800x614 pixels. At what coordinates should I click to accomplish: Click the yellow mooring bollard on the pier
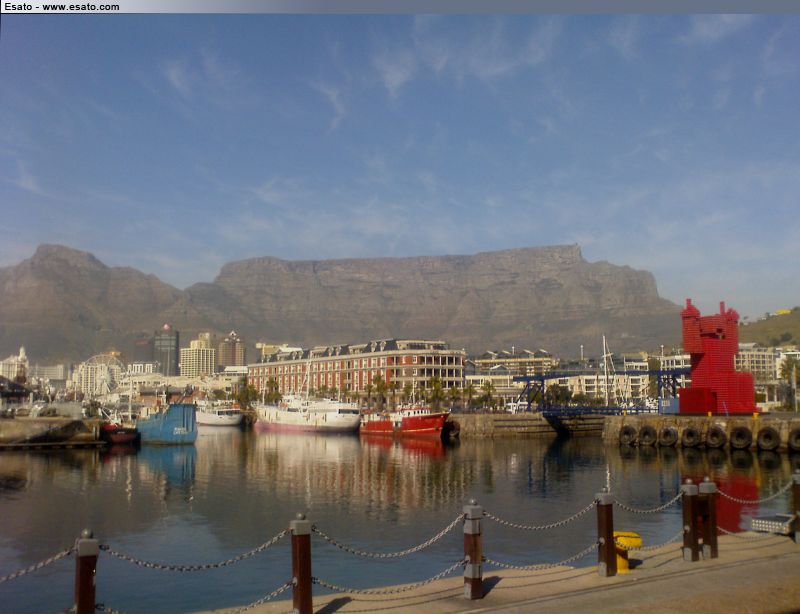(x=627, y=549)
